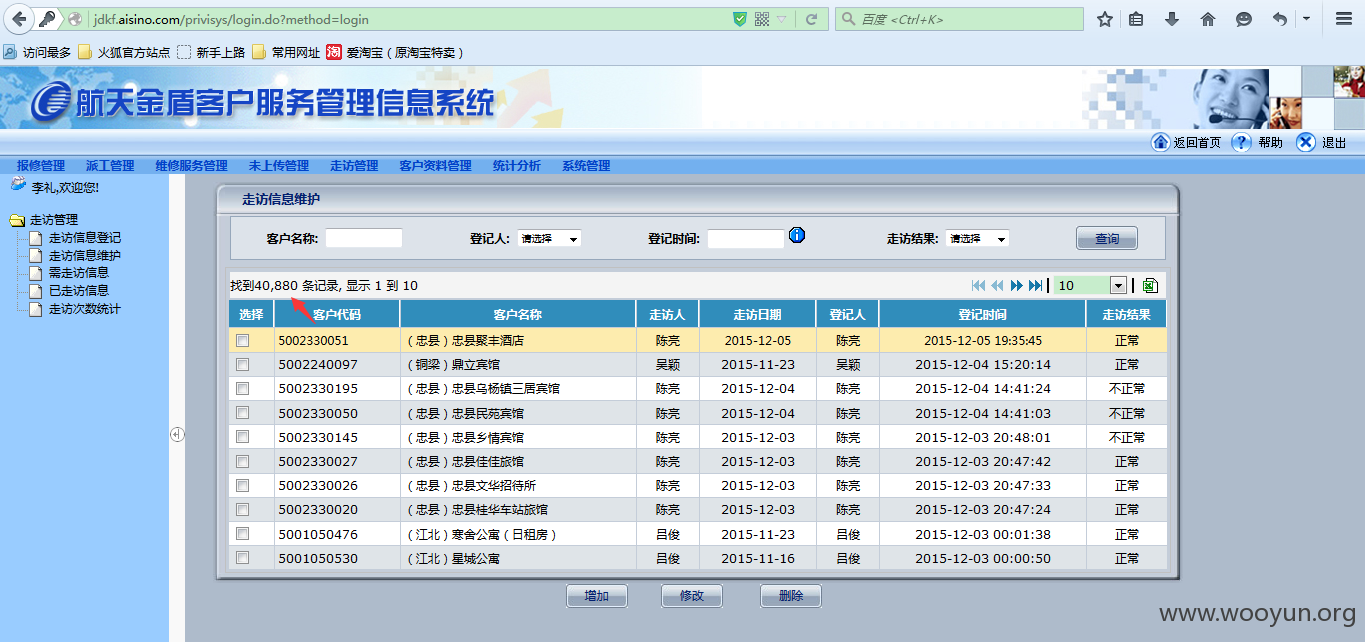The width and height of the screenshot is (1365, 642).
Task: Open the browser hamburger menu
Action: click(1344, 19)
